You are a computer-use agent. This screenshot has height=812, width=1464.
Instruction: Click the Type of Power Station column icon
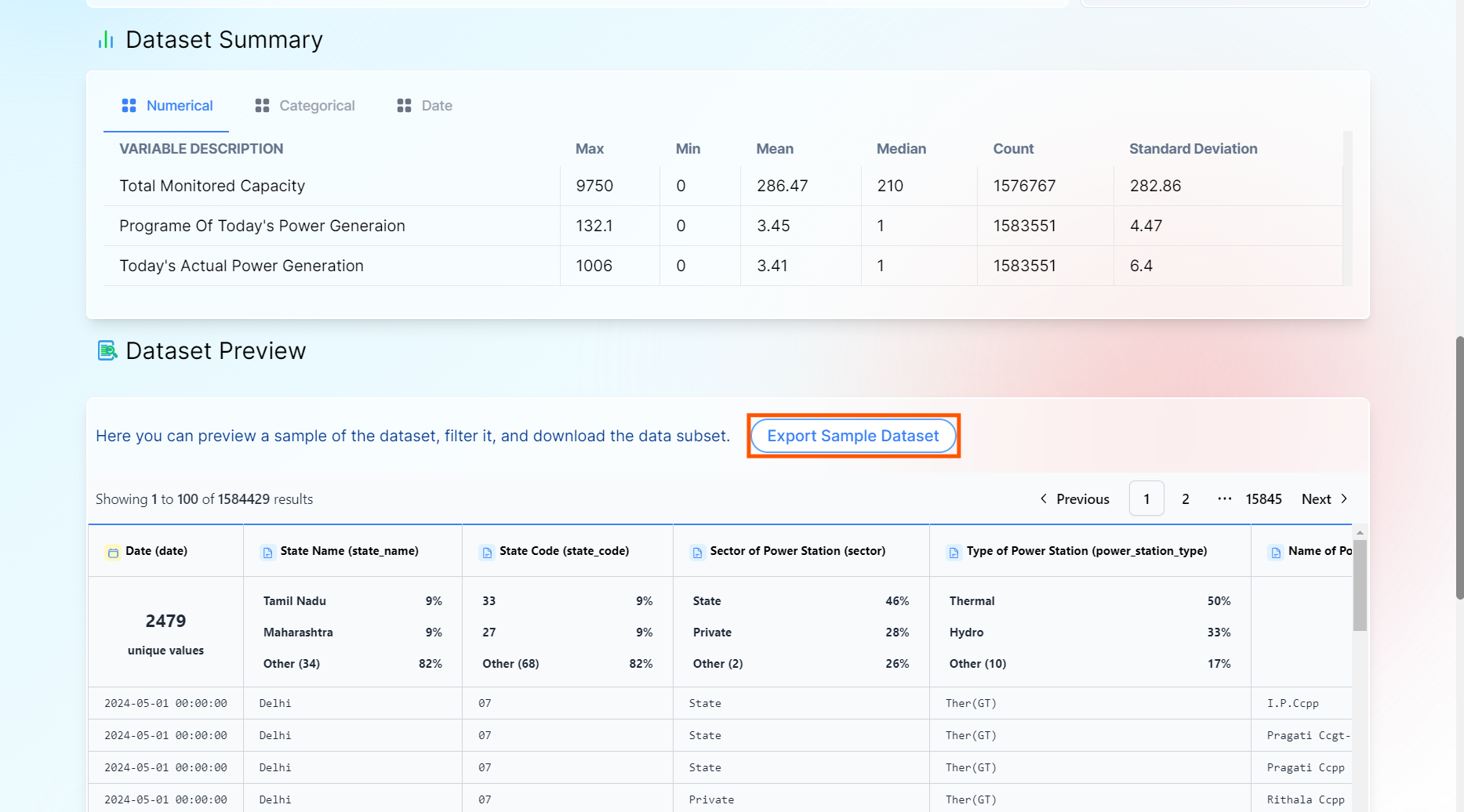954,553
